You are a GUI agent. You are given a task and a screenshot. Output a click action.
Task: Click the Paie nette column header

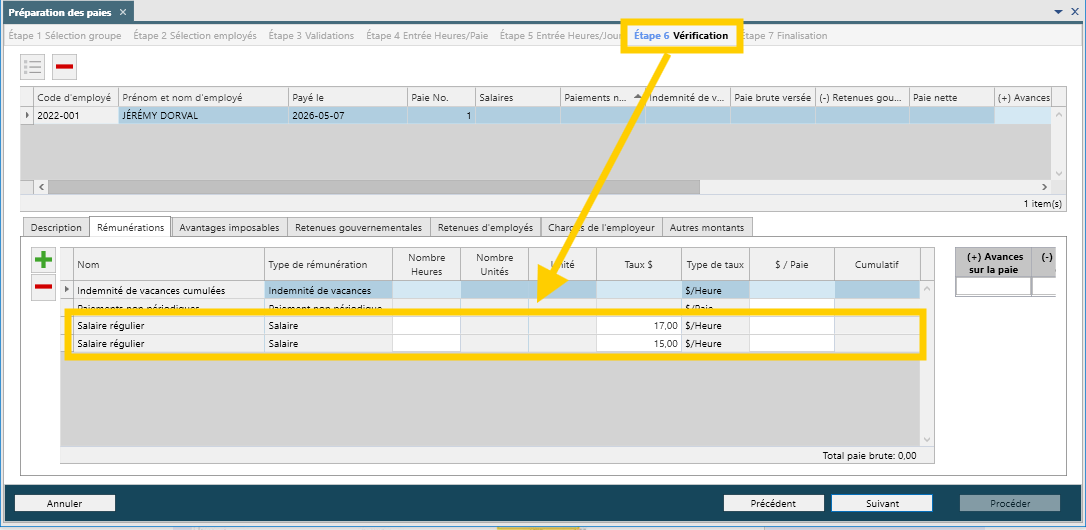(x=952, y=98)
